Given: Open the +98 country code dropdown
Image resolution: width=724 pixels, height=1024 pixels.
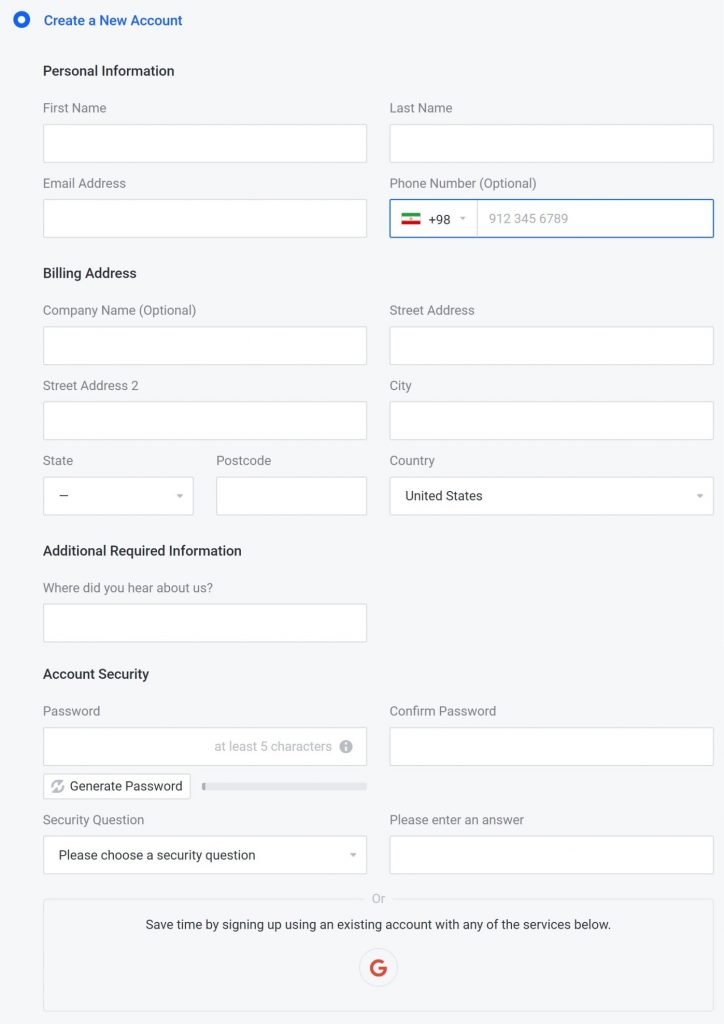Looking at the screenshot, I should [x=433, y=219].
